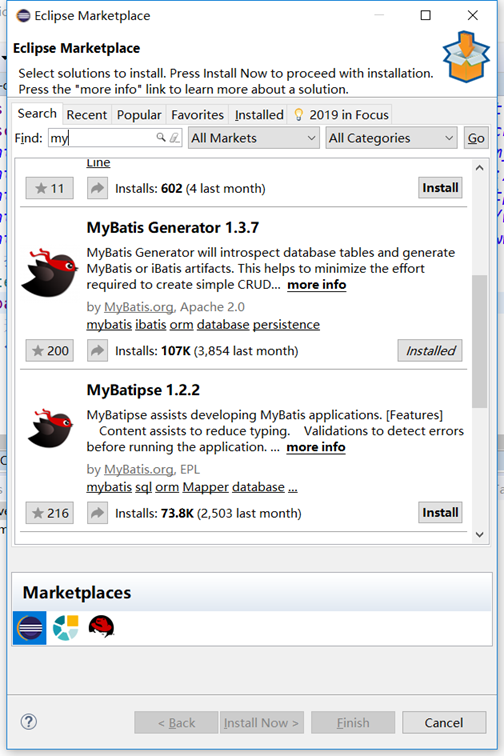This screenshot has height=756, width=504.
Task: Share the MyBatis Generator entry via arrow icon
Action: pos(97,351)
